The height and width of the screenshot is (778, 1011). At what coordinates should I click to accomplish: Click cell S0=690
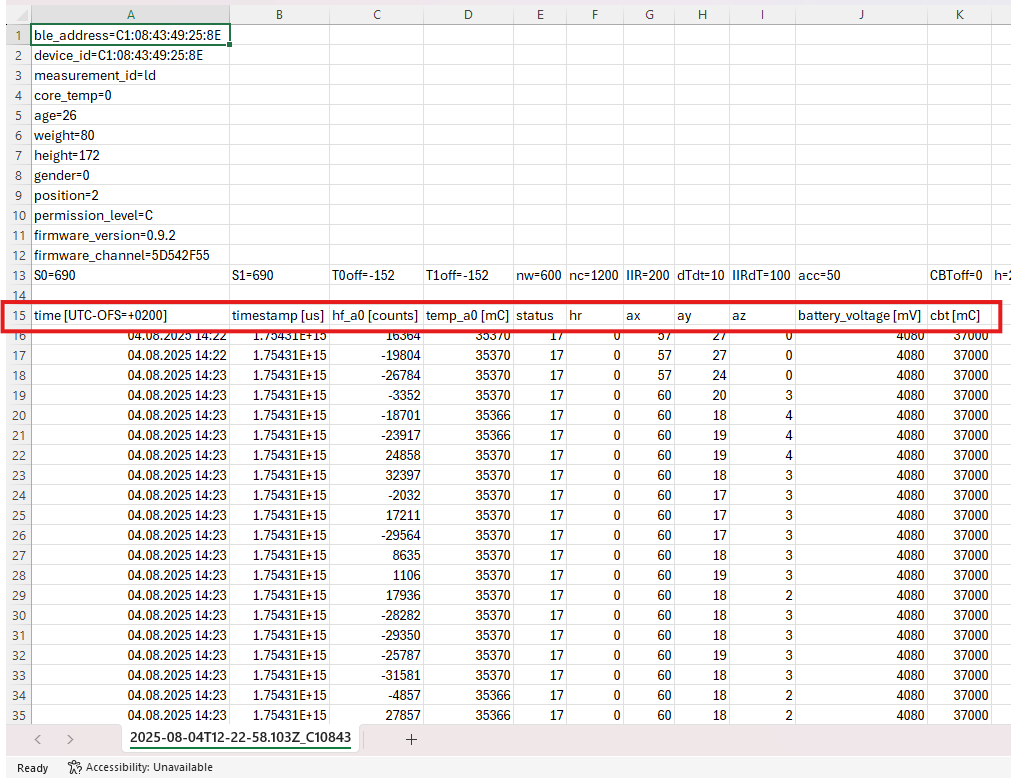[x=130, y=275]
